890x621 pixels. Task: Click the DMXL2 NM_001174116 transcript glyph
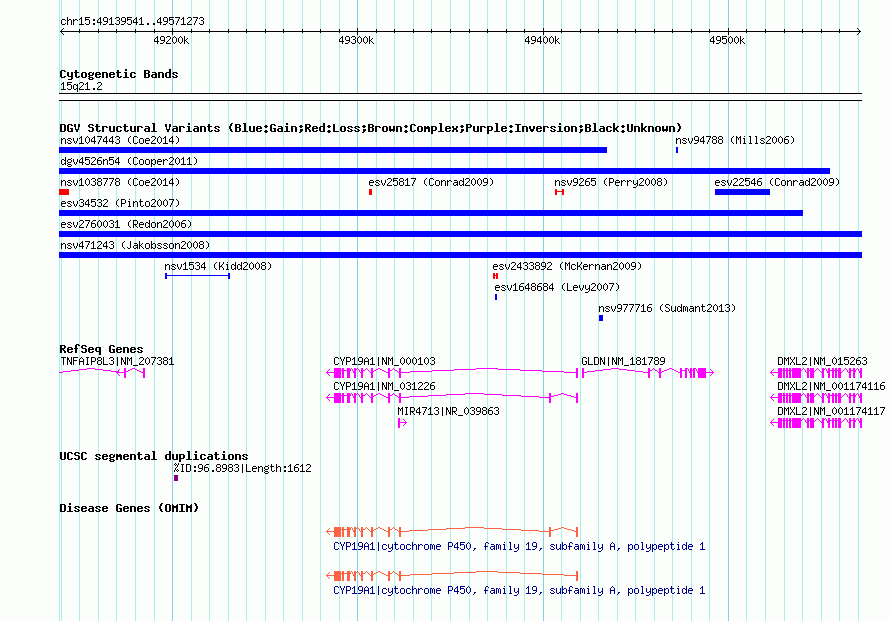(816, 397)
